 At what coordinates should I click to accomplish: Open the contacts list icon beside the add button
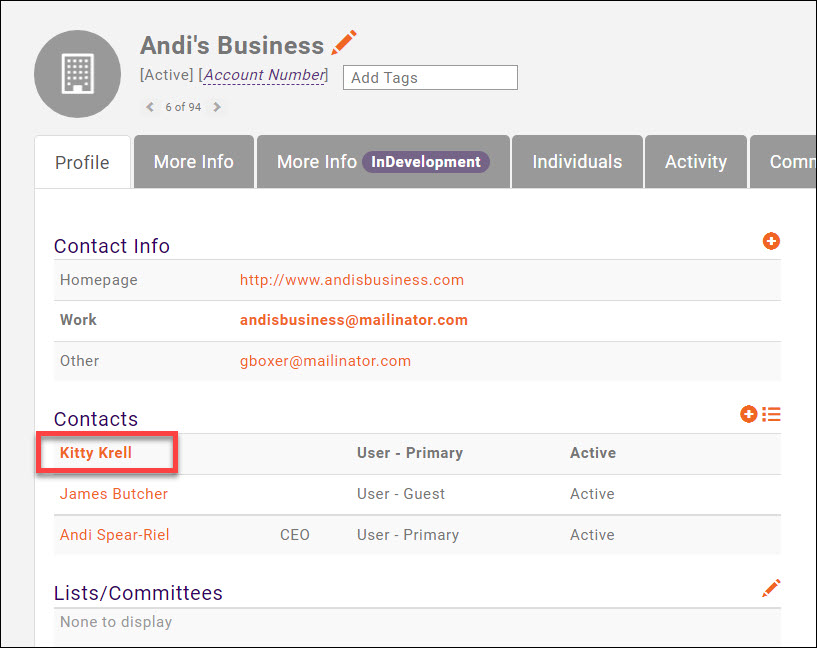pos(770,413)
